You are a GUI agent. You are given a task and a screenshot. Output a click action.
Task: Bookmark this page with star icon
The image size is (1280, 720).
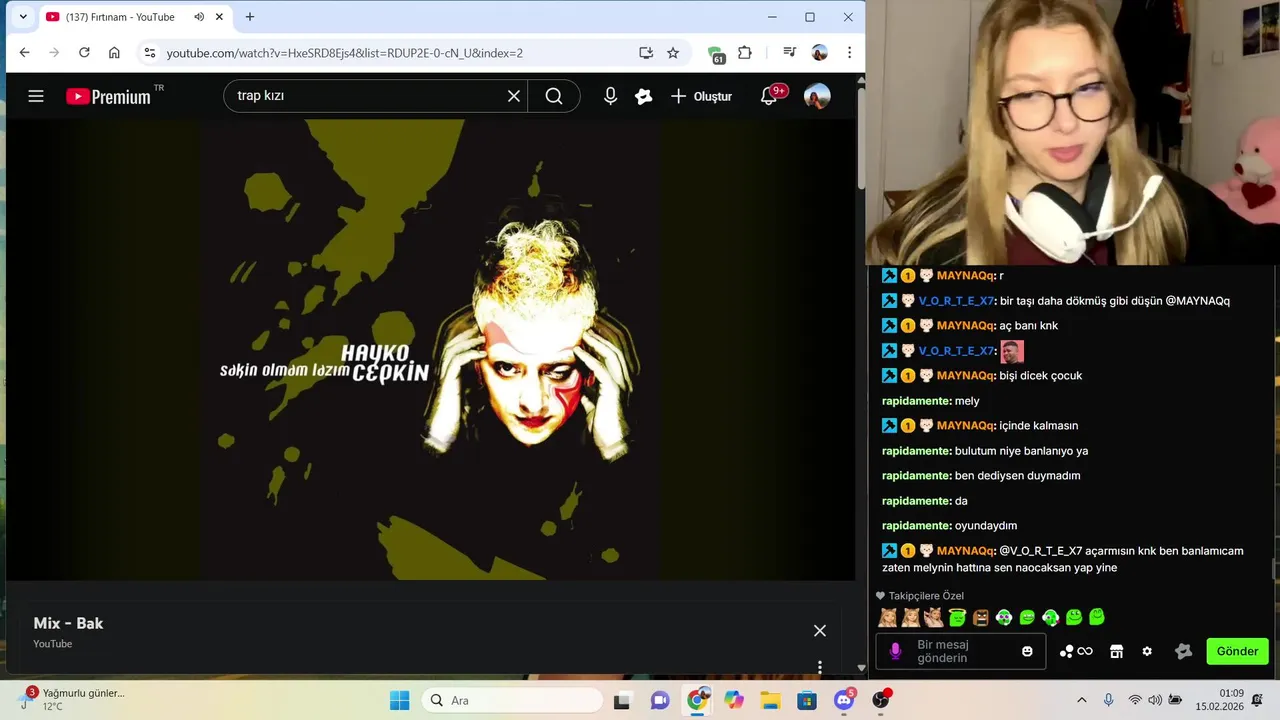(x=673, y=53)
